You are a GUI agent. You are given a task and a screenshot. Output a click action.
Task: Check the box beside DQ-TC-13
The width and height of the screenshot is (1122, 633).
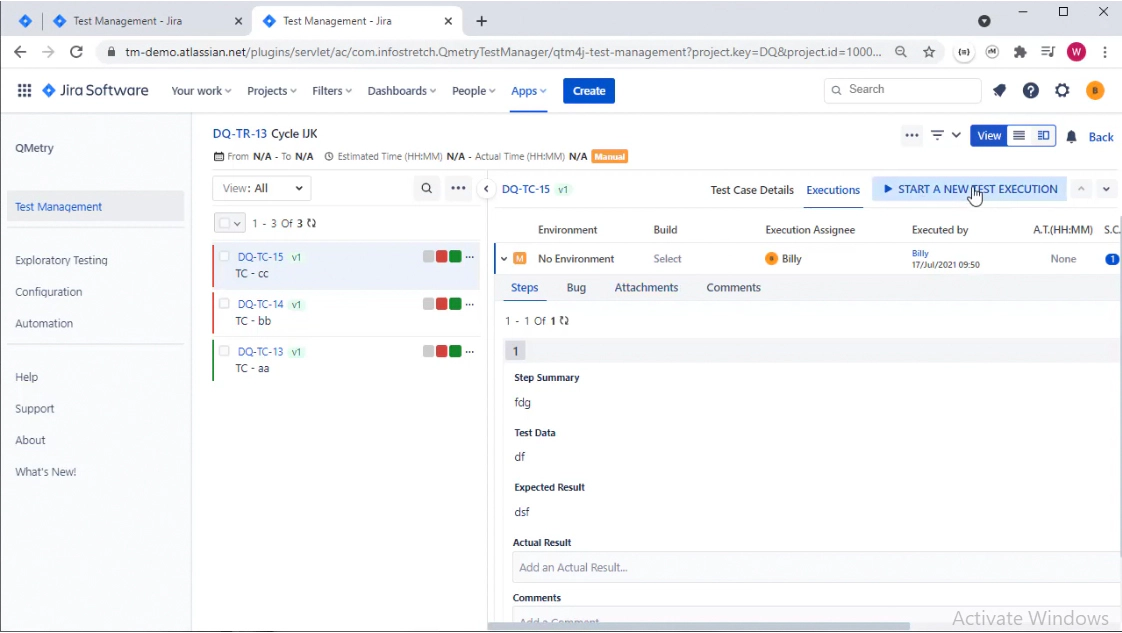tap(225, 351)
